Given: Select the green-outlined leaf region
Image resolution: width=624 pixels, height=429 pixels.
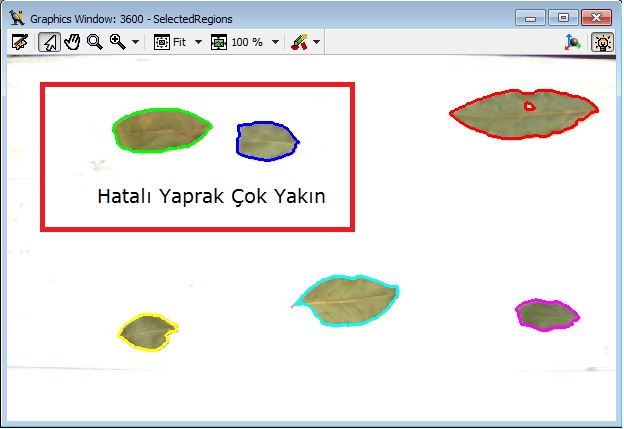Looking at the screenshot, I should [161, 131].
